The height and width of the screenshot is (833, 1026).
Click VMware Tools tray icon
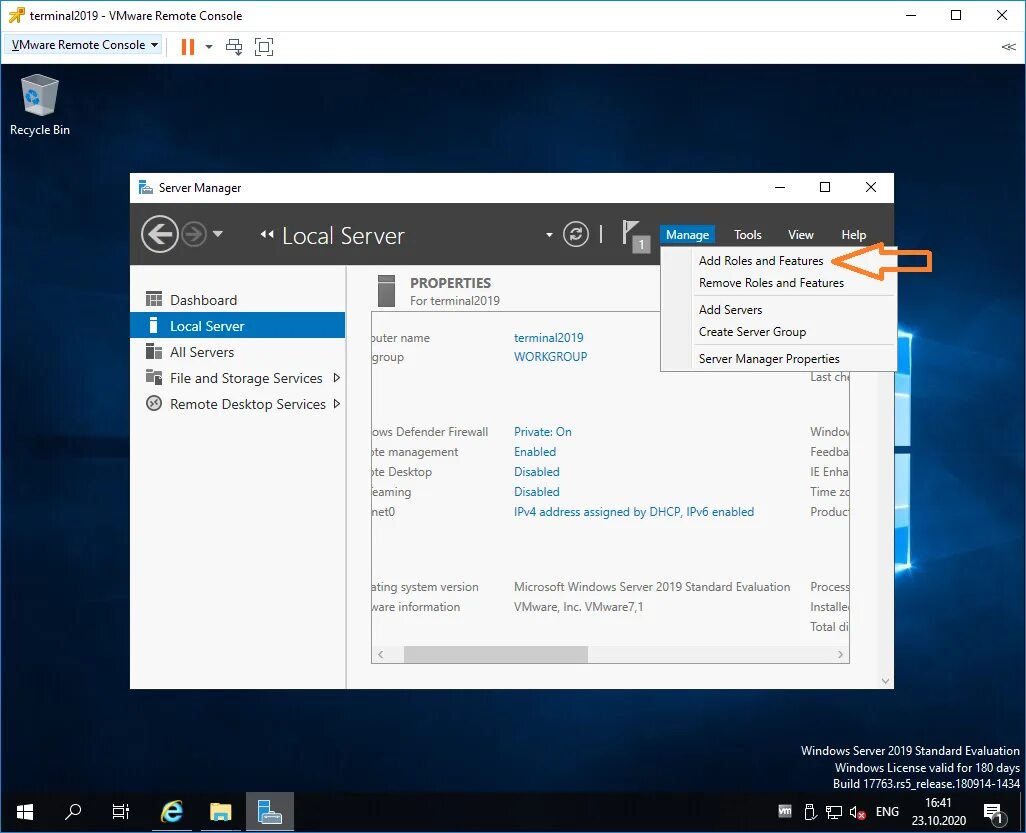785,811
